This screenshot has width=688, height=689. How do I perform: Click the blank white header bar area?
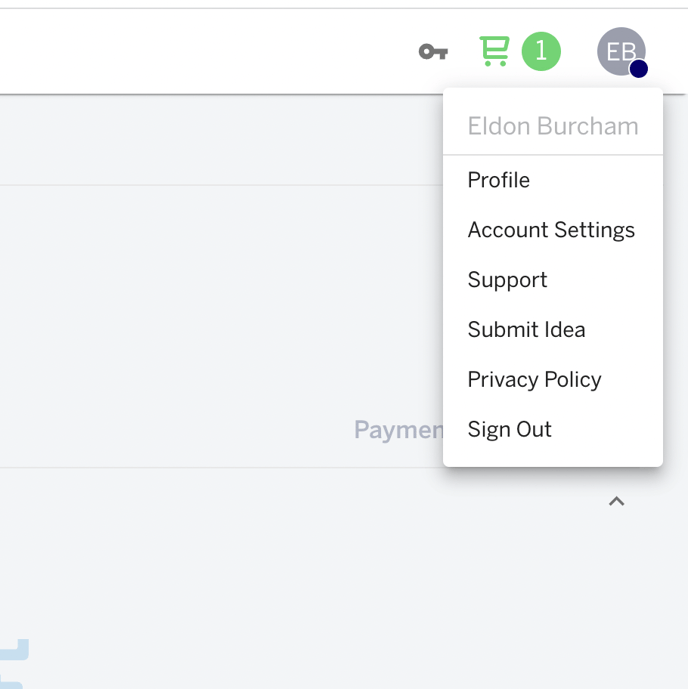point(198,51)
